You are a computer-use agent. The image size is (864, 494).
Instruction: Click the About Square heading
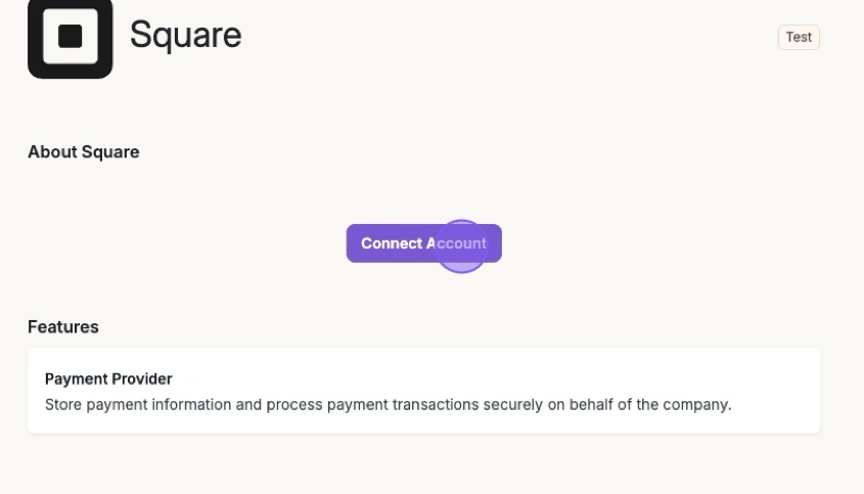click(x=83, y=152)
